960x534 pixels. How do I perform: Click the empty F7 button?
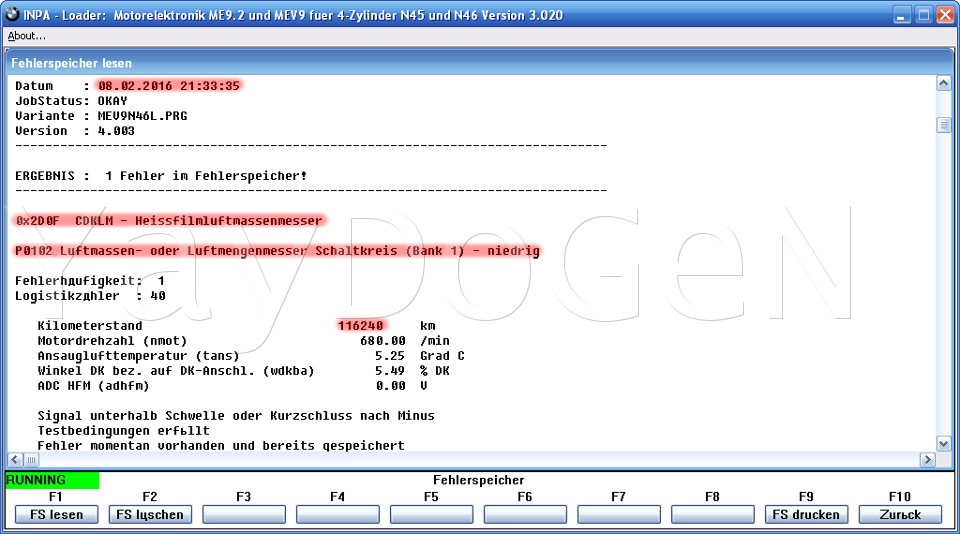[x=619, y=515]
